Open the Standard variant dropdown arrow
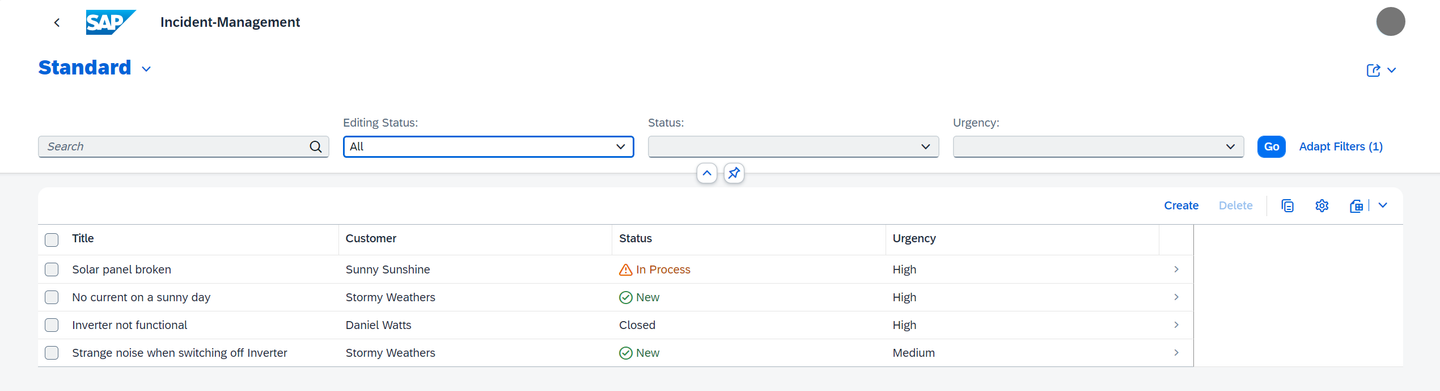This screenshot has height=391, width=1440. [x=146, y=69]
